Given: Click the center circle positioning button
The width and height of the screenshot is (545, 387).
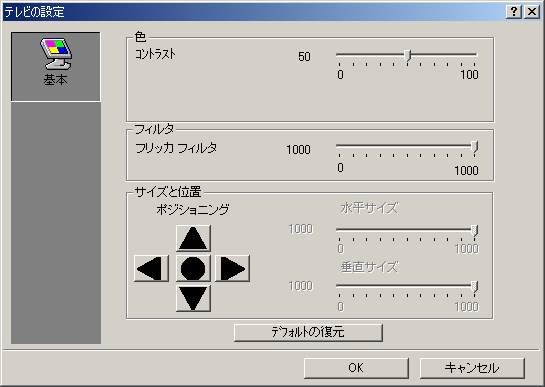Looking at the screenshot, I should (193, 268).
